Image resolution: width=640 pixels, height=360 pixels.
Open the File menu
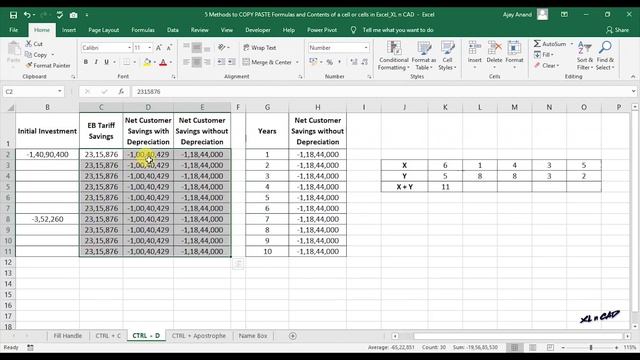(x=13, y=30)
